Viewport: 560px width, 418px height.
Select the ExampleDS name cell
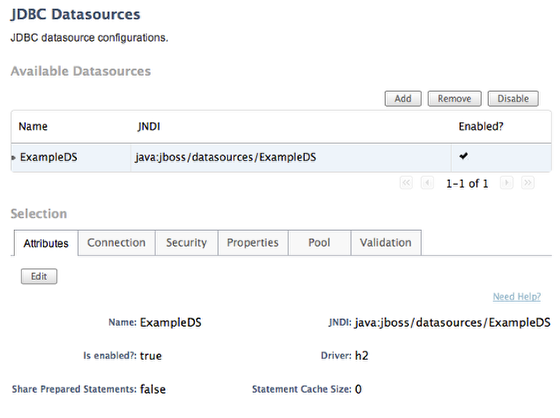tap(71, 158)
